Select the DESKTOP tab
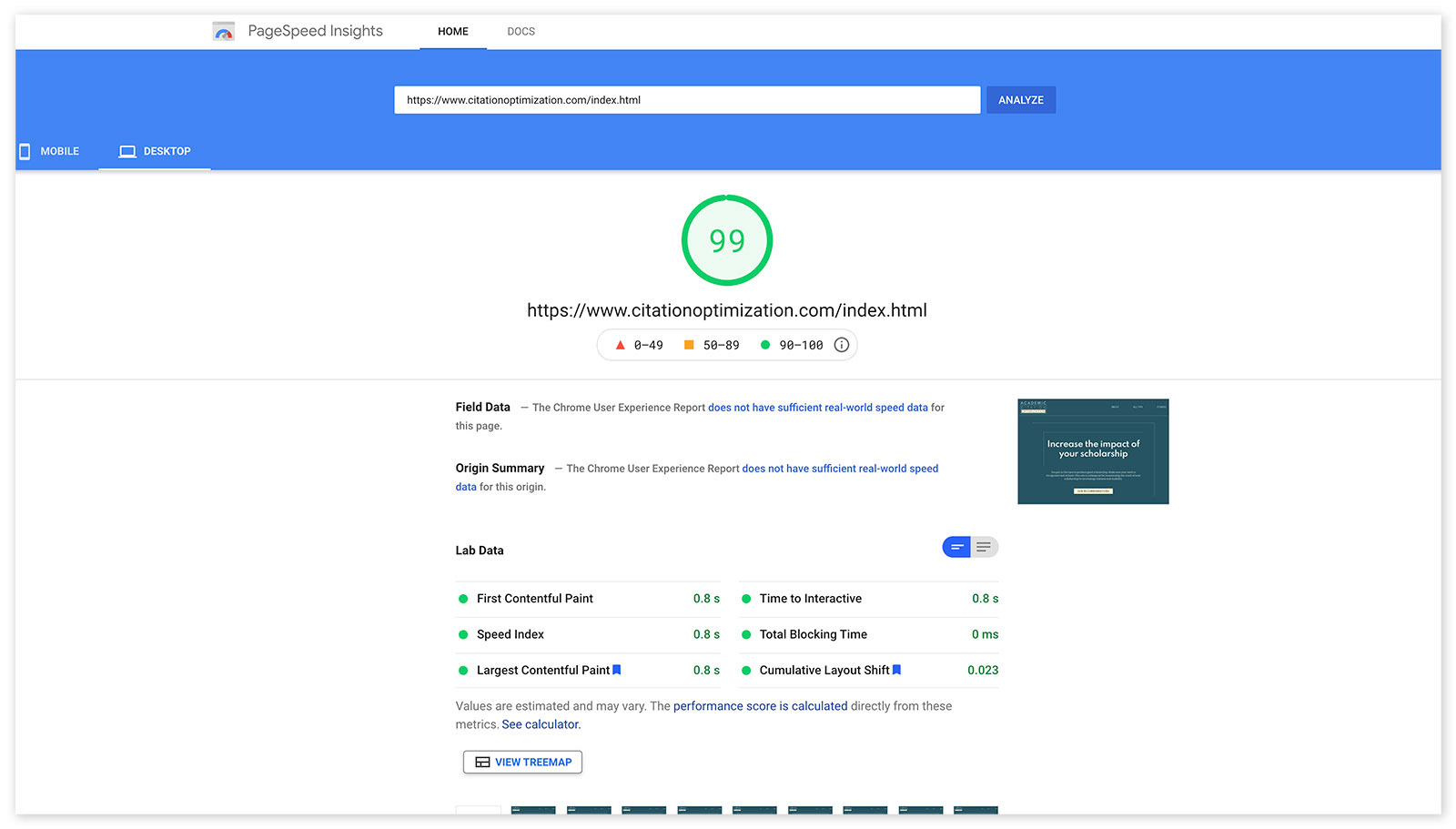 pyautogui.click(x=155, y=151)
